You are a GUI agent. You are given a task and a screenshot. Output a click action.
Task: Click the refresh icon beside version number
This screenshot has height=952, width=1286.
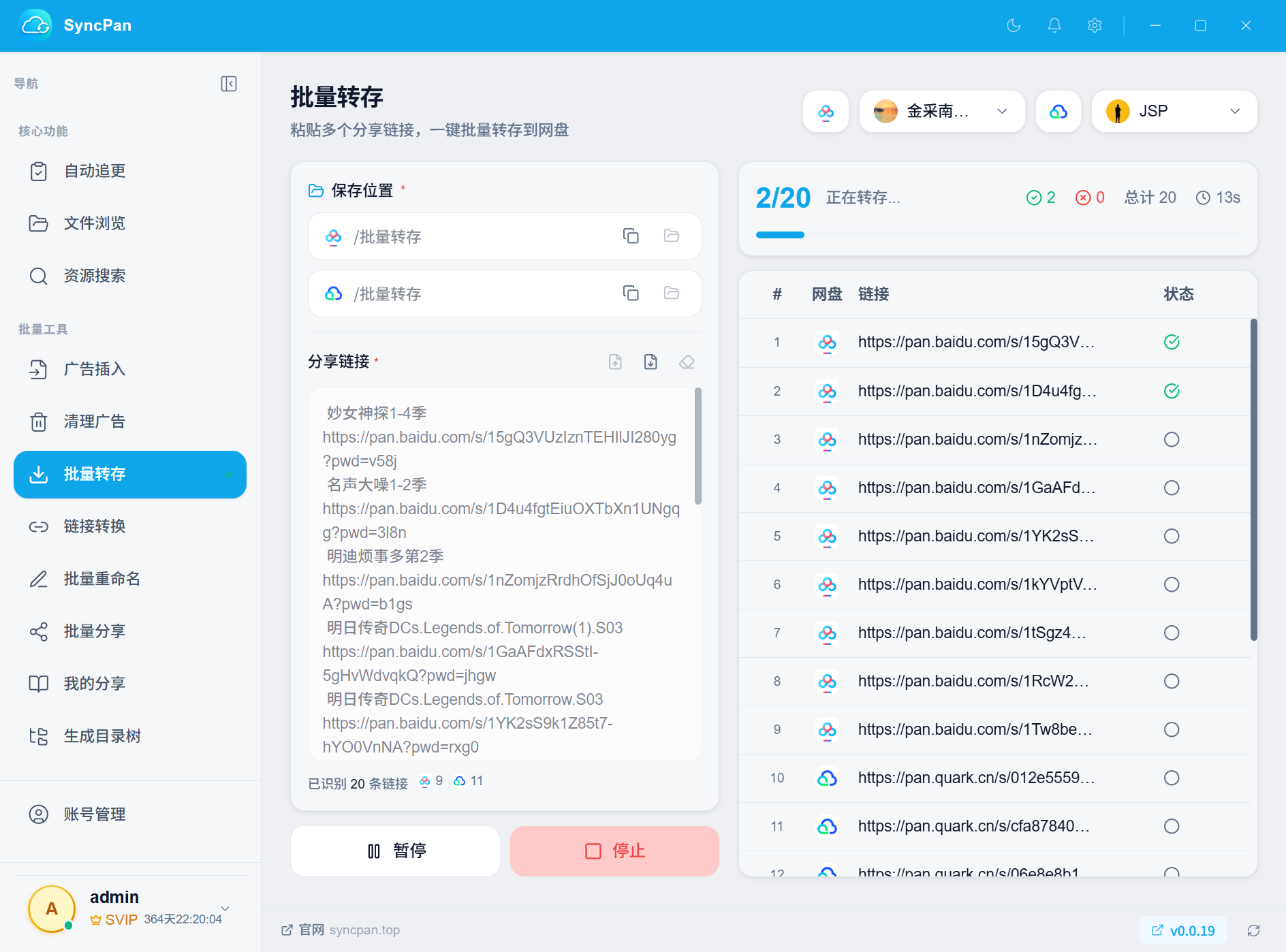tap(1254, 930)
